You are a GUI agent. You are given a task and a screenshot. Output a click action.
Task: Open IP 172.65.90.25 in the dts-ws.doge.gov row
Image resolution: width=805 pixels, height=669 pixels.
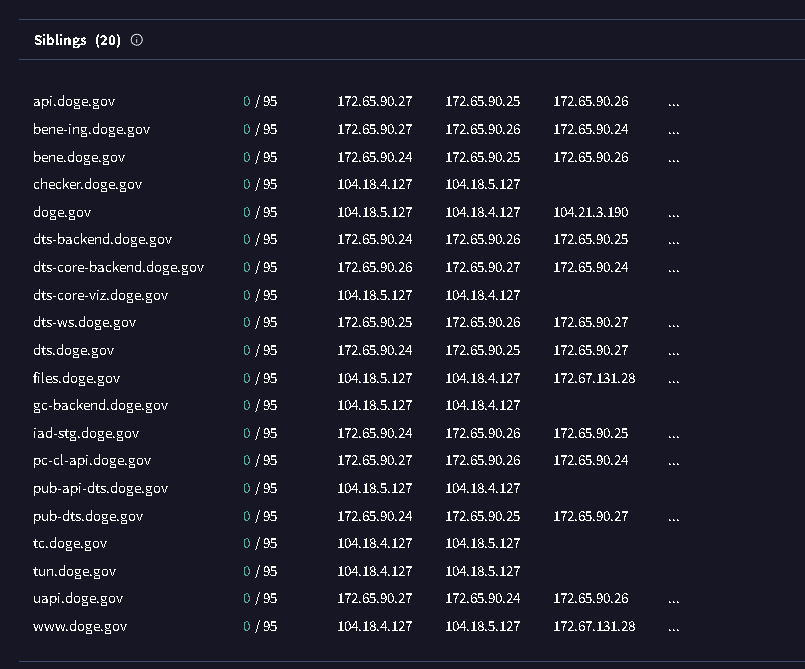[x=375, y=322]
